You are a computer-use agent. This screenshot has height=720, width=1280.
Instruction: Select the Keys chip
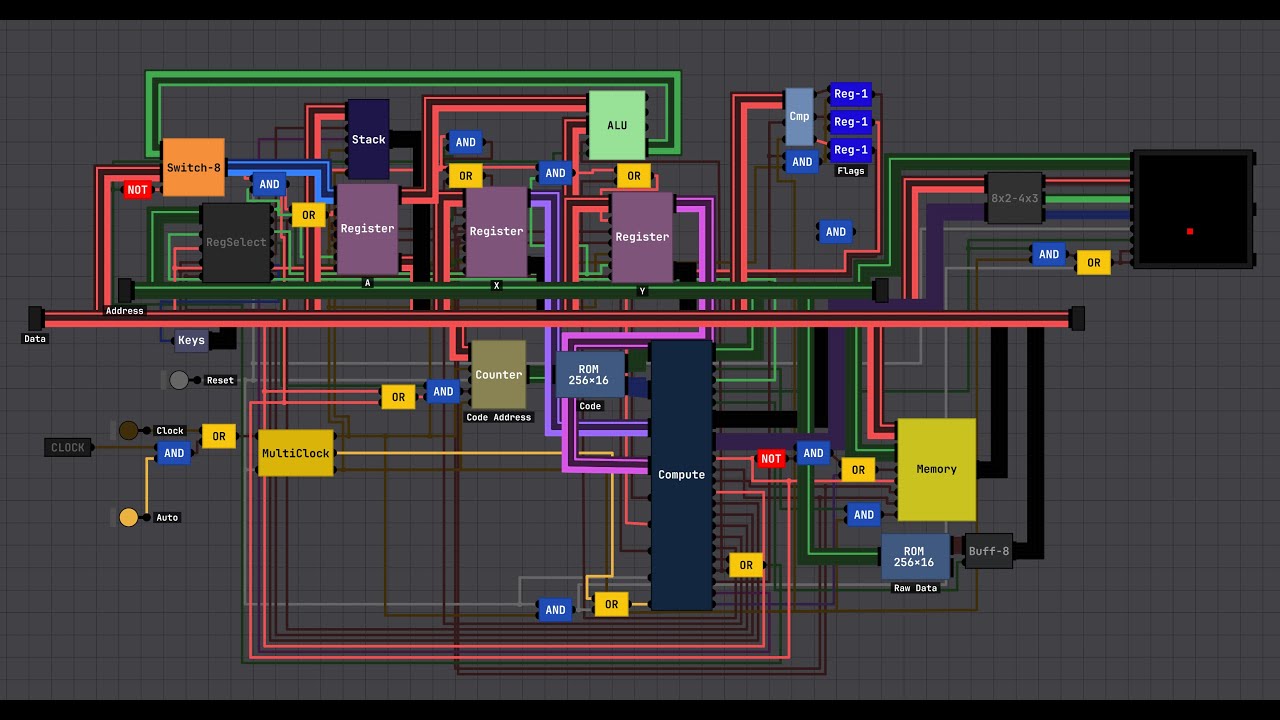[191, 340]
